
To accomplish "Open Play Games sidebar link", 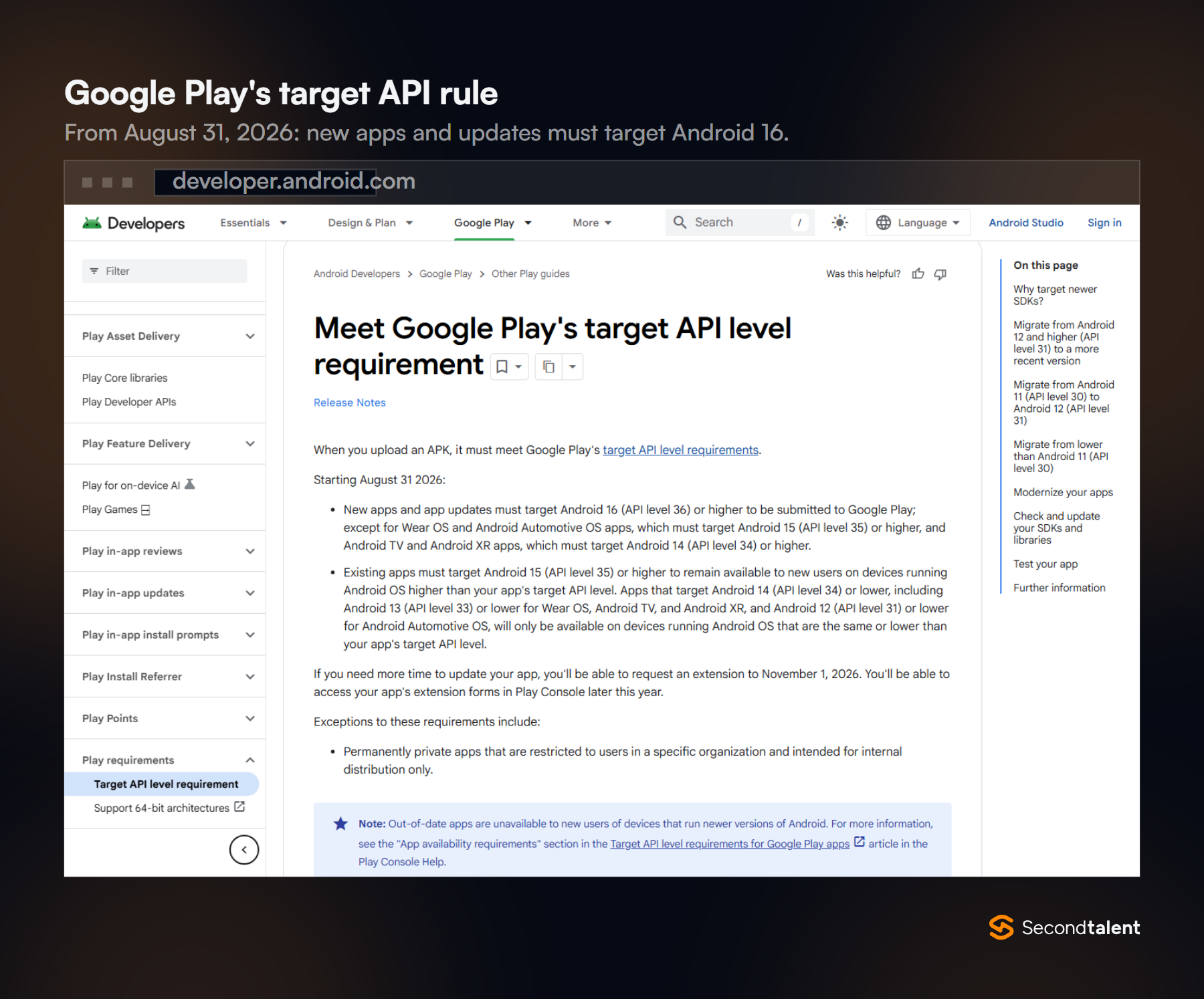I will [x=110, y=510].
